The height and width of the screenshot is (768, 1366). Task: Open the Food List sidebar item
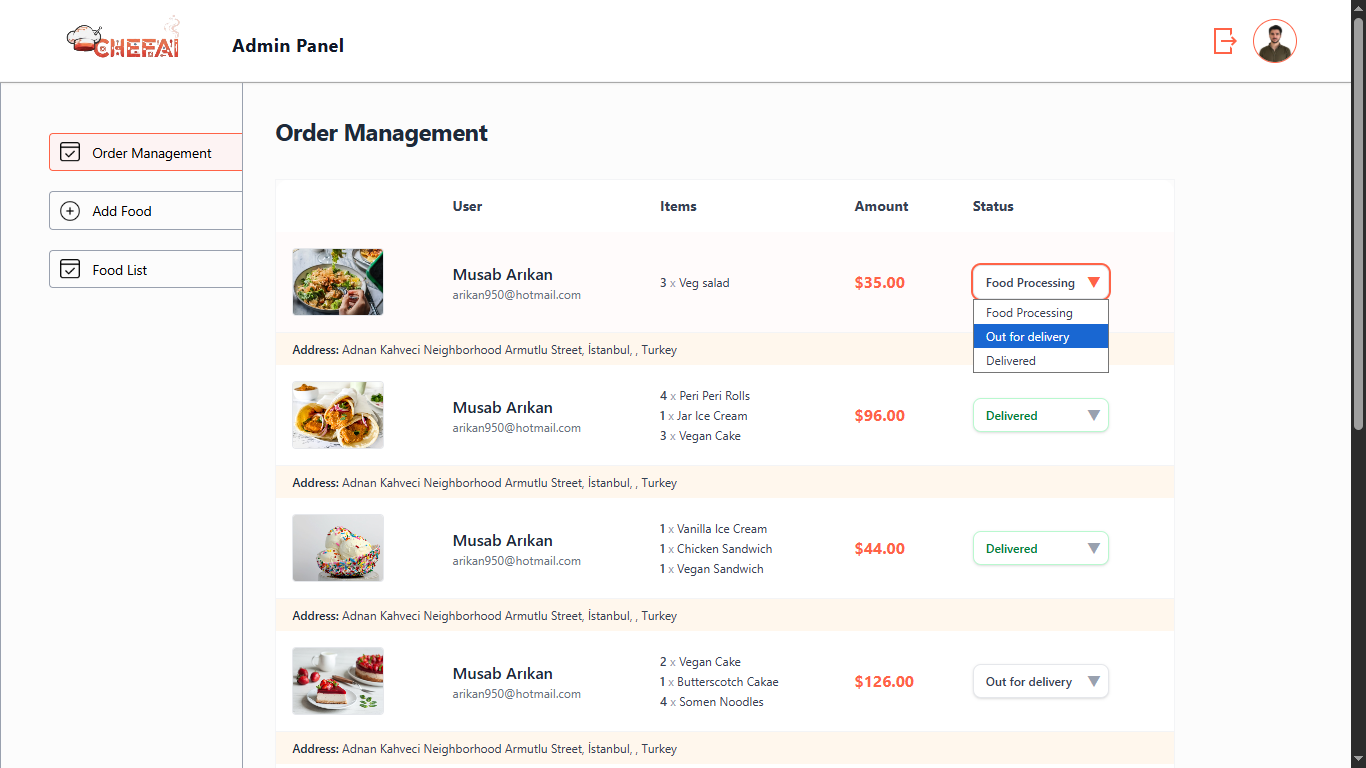(145, 270)
